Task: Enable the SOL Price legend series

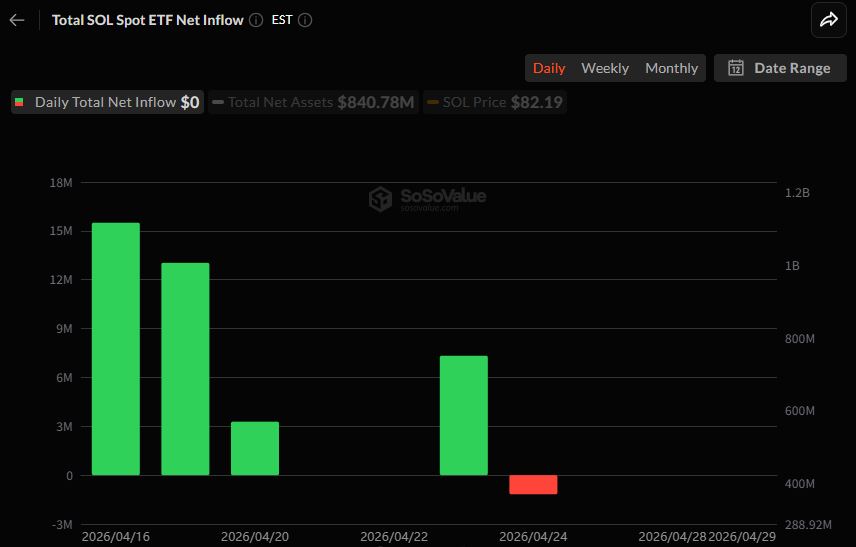Action: [494, 102]
